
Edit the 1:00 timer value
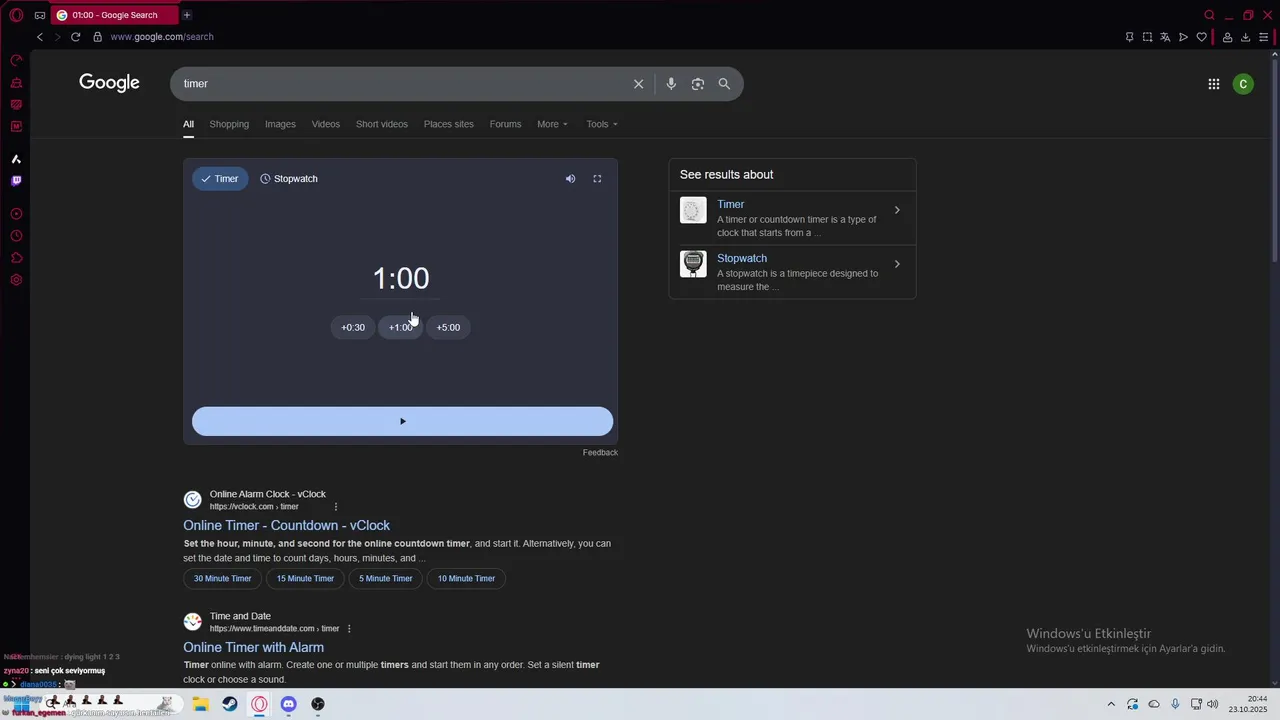point(400,279)
